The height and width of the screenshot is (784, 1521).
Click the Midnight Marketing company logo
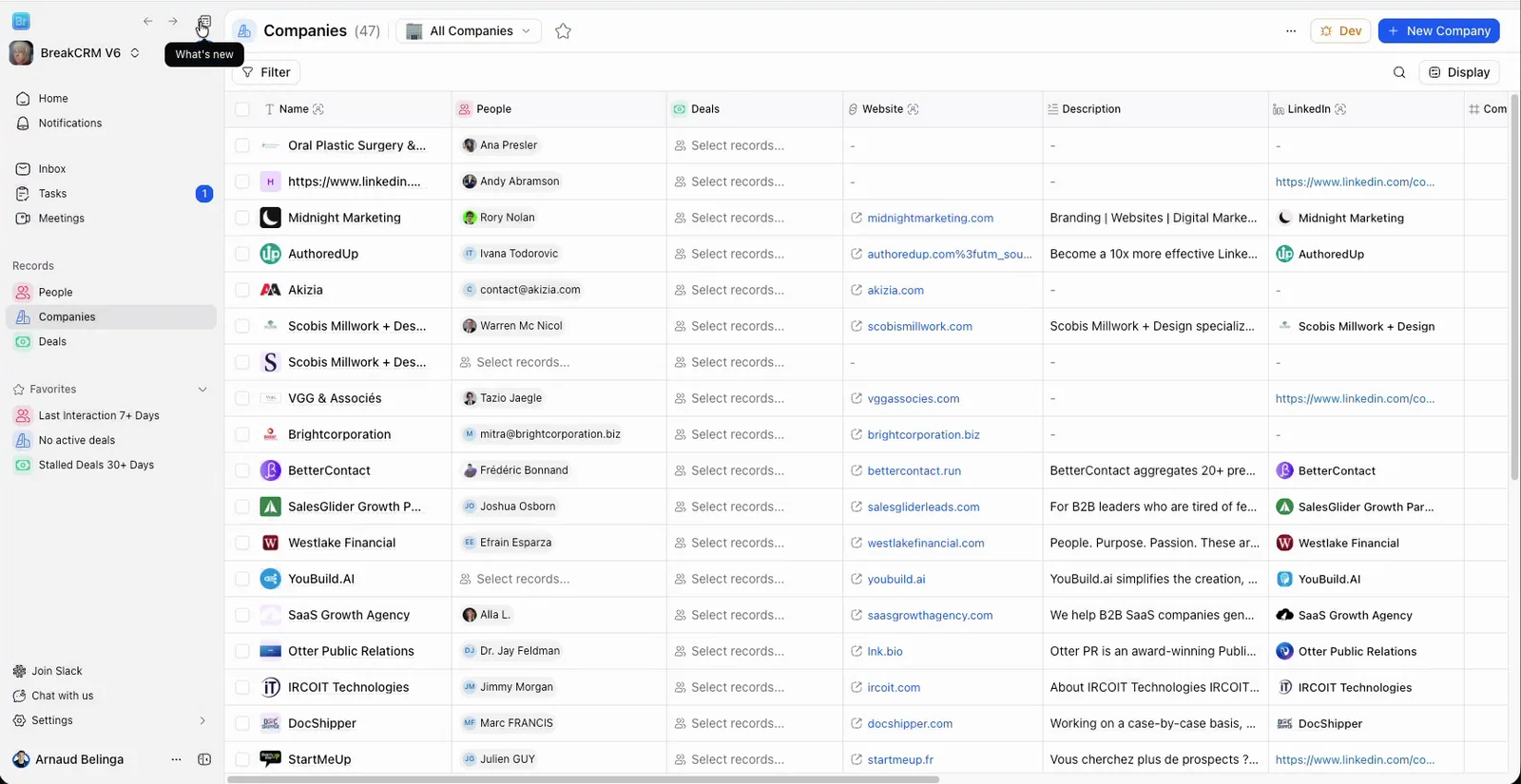pyautogui.click(x=271, y=218)
